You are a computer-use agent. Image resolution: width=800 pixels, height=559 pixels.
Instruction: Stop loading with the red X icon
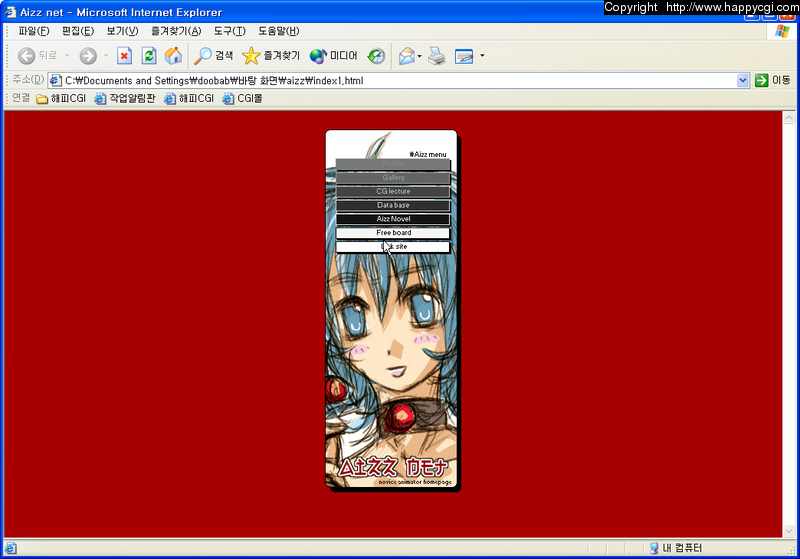(x=124, y=56)
